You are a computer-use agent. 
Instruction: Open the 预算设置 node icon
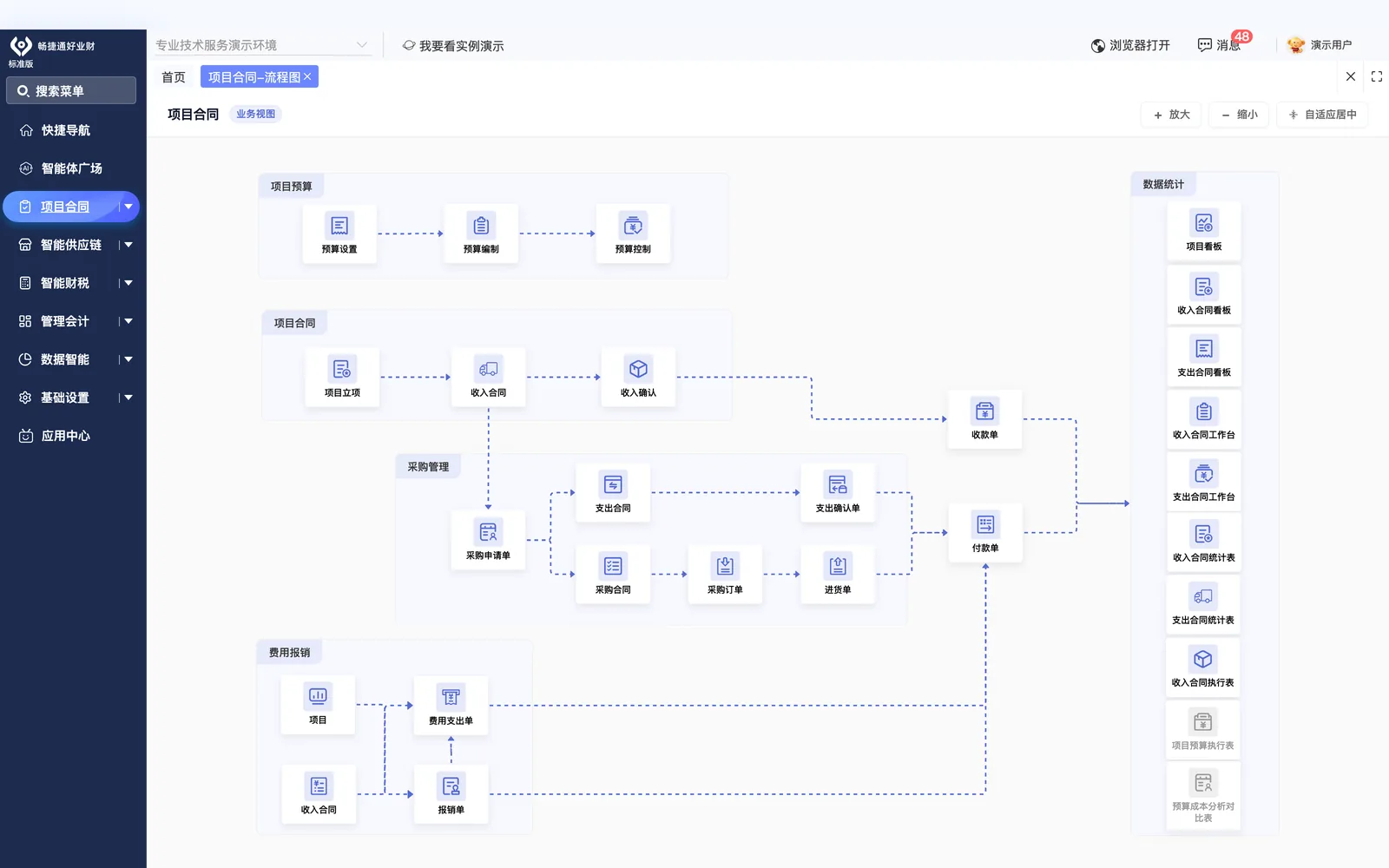pos(339,227)
